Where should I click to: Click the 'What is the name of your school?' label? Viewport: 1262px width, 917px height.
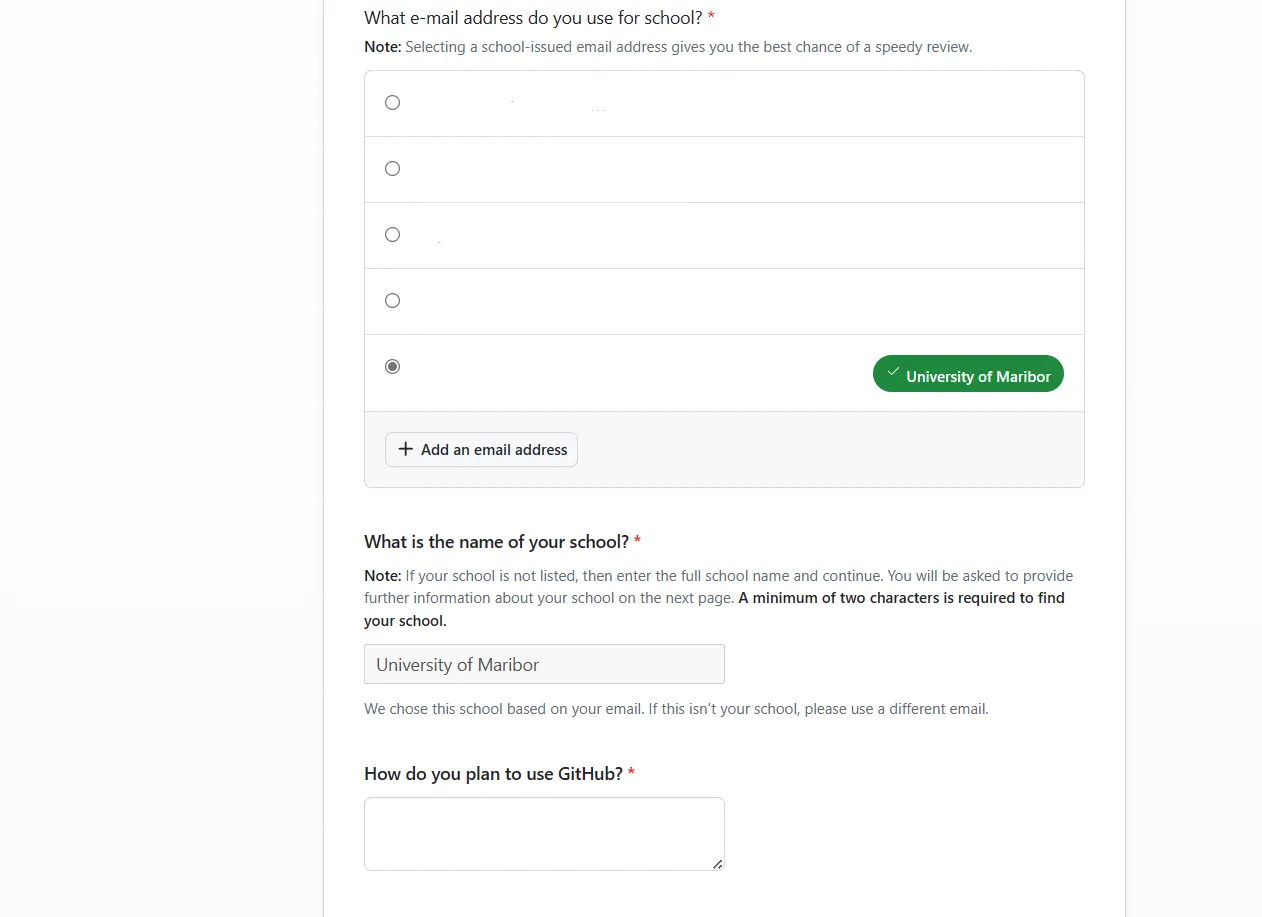point(496,542)
